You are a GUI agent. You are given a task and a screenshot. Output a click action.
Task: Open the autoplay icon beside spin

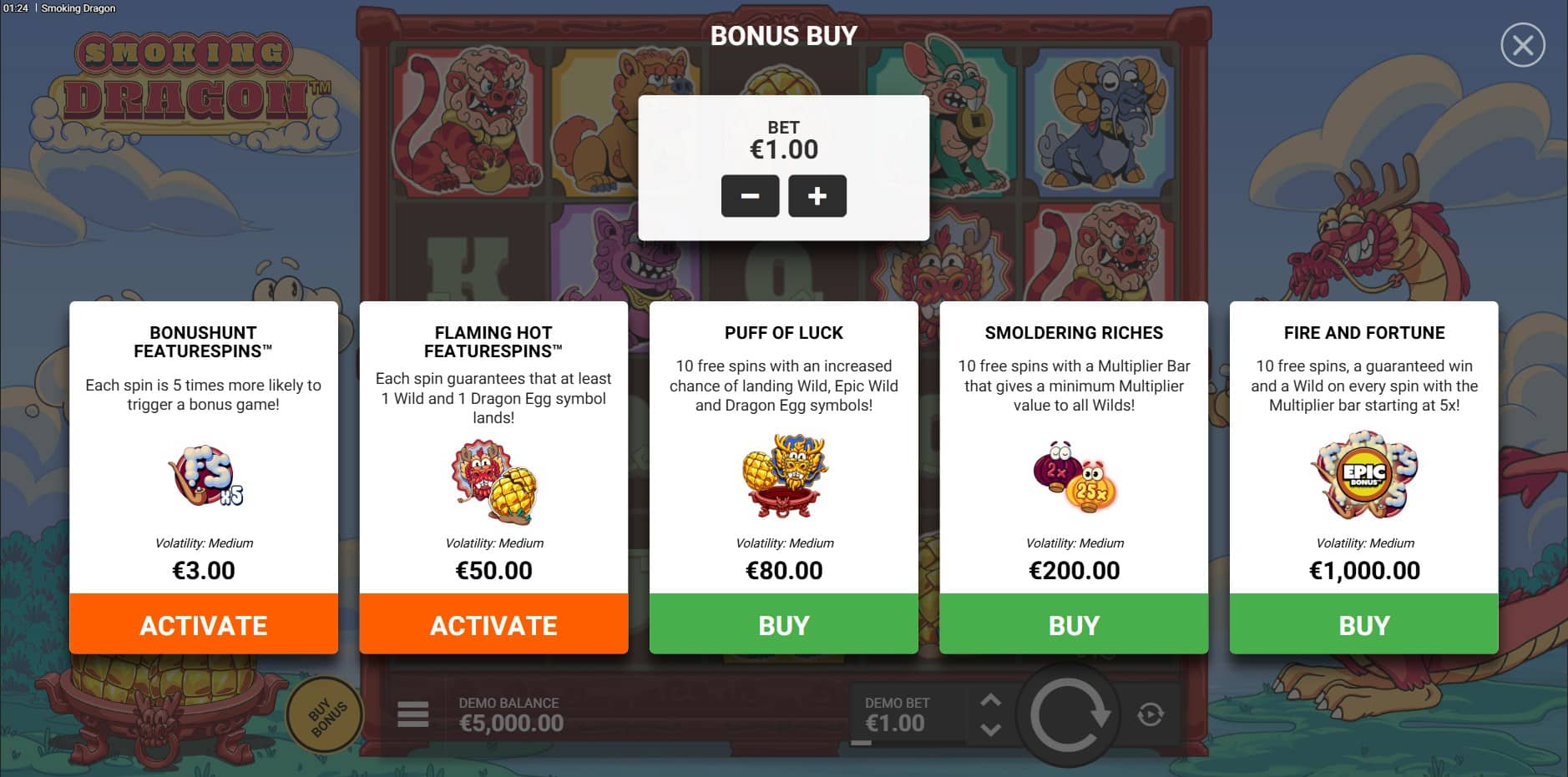pos(1151,714)
